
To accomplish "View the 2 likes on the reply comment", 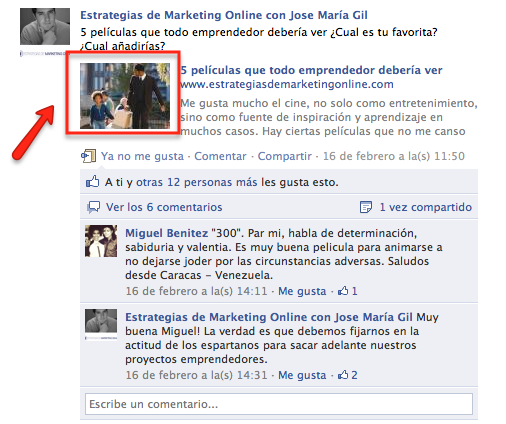I will point(348,375).
